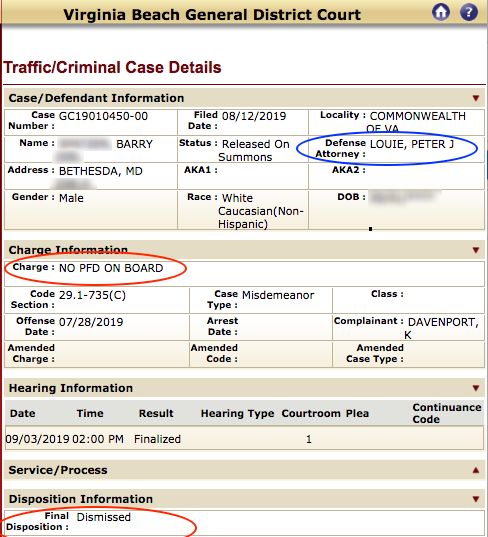Expand the Service/Process section arrow
The width and height of the screenshot is (488, 537).
click(x=476, y=470)
